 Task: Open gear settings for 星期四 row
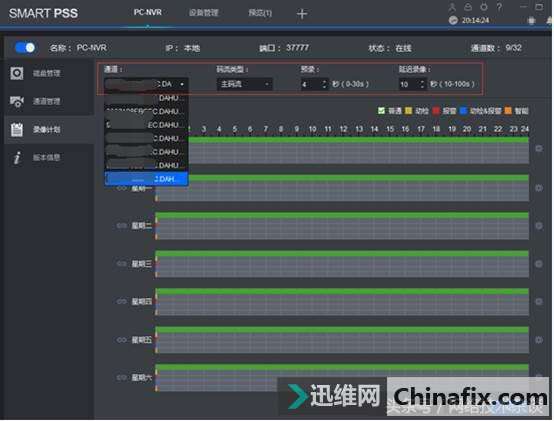coord(539,302)
